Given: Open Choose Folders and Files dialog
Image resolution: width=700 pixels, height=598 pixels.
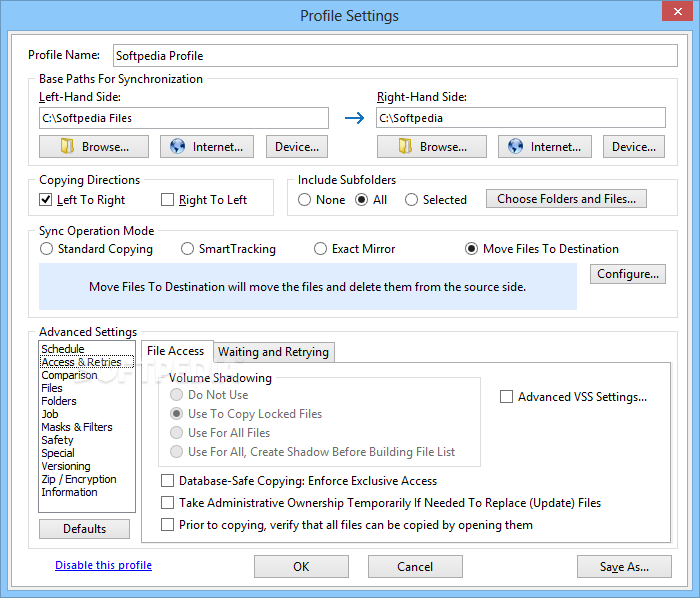Looking at the screenshot, I should point(567,199).
